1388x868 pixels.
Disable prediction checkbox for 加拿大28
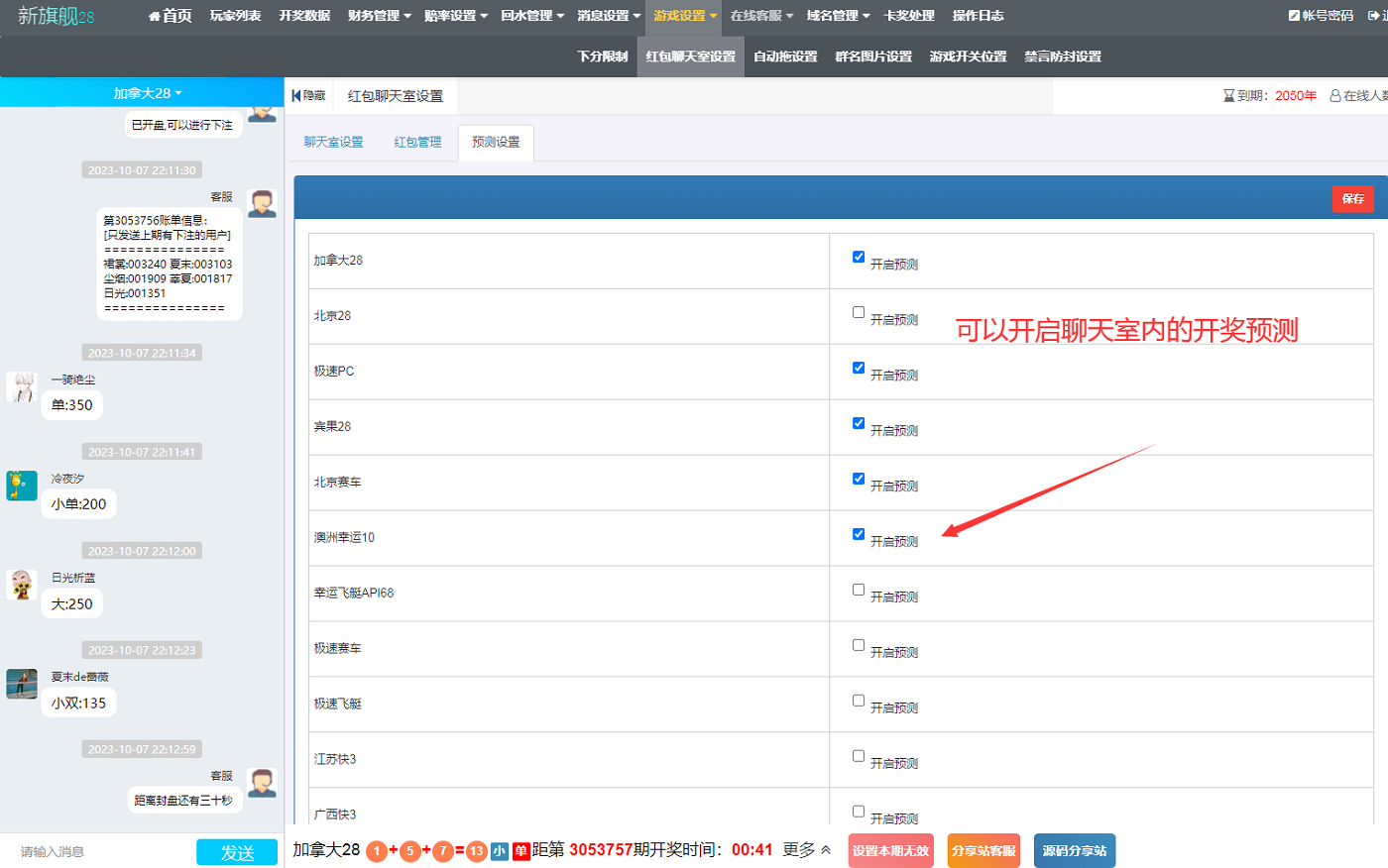click(x=859, y=257)
